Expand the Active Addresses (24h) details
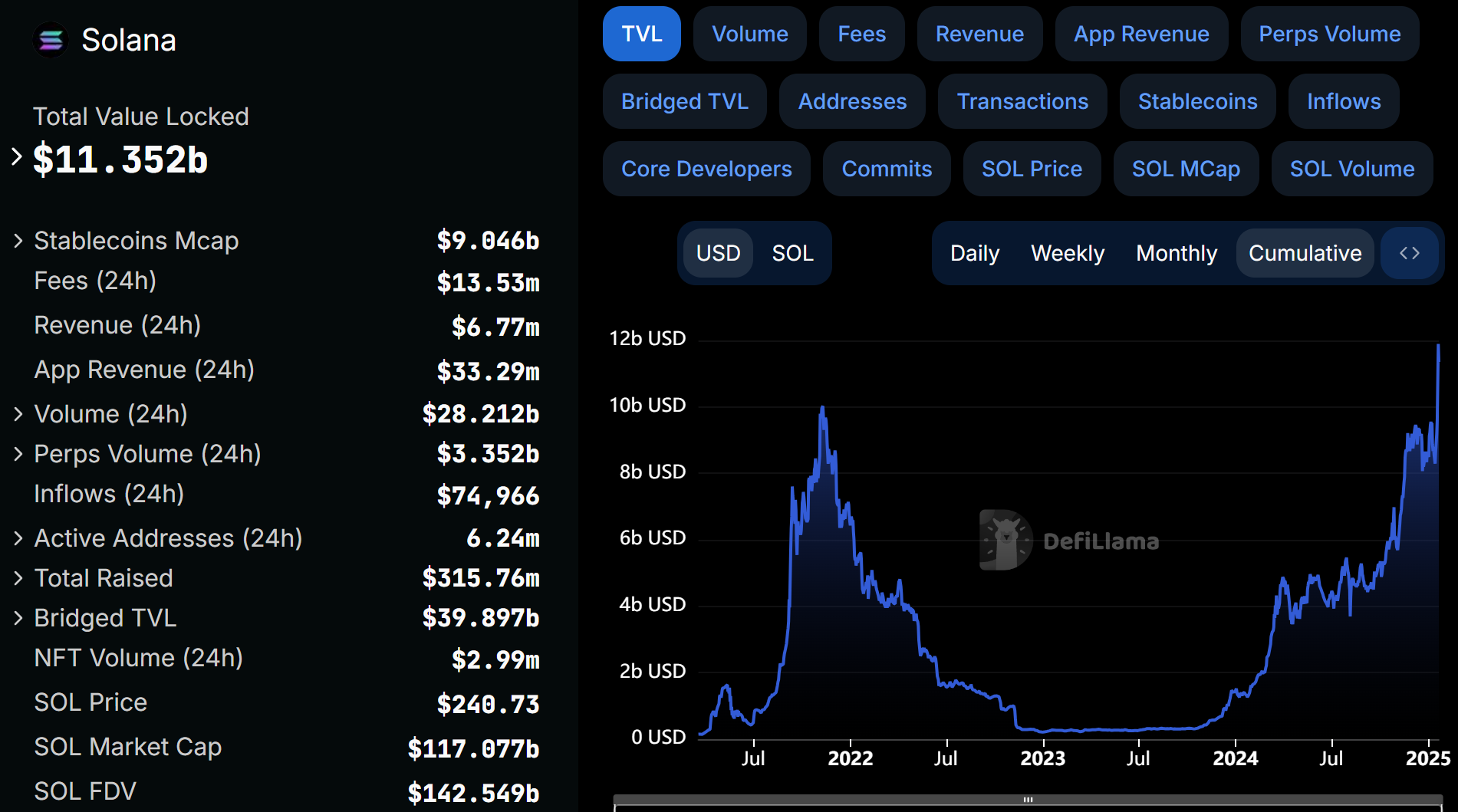This screenshot has width=1458, height=812. (18, 538)
